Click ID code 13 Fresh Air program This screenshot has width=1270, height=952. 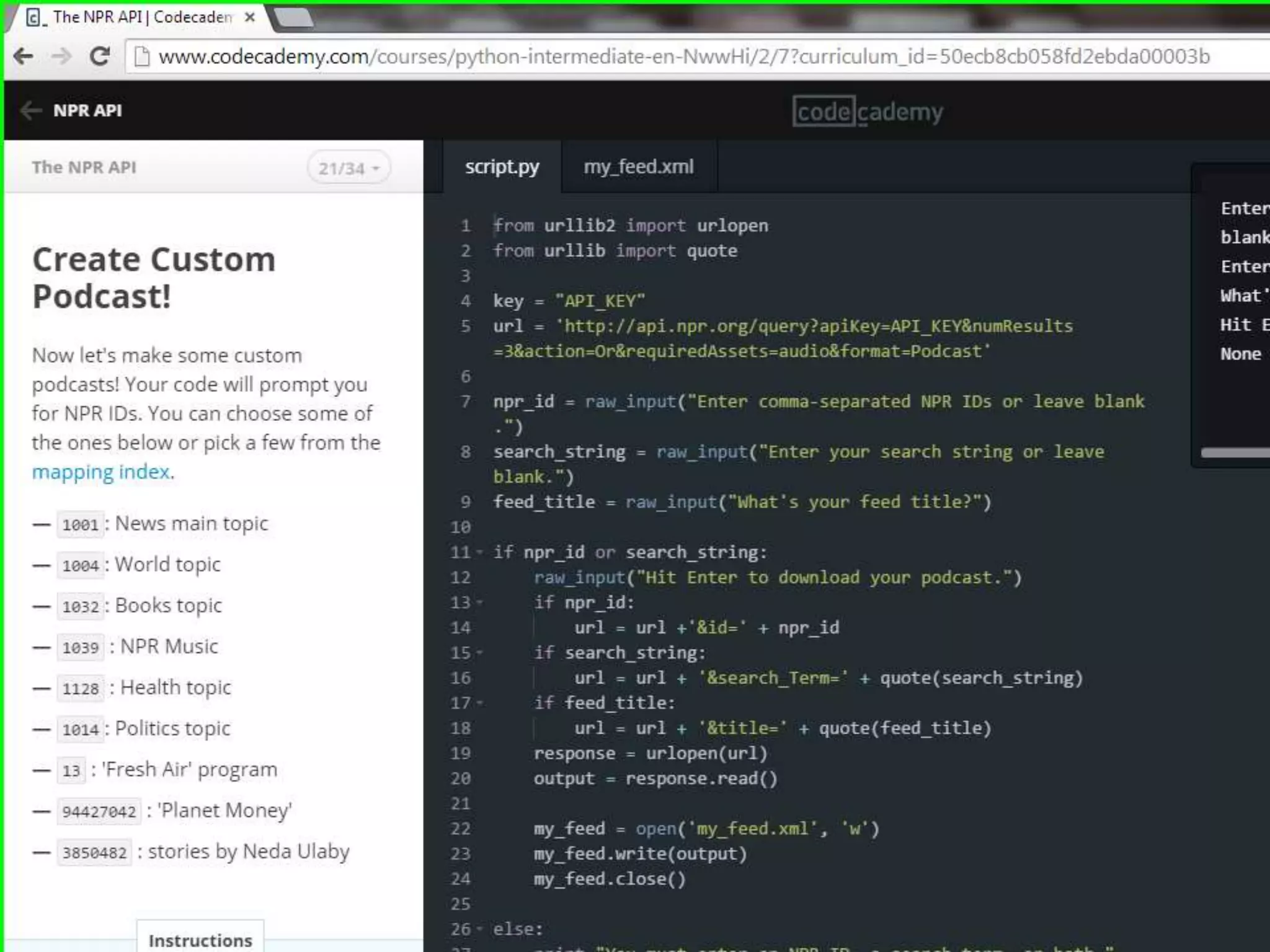(x=71, y=770)
